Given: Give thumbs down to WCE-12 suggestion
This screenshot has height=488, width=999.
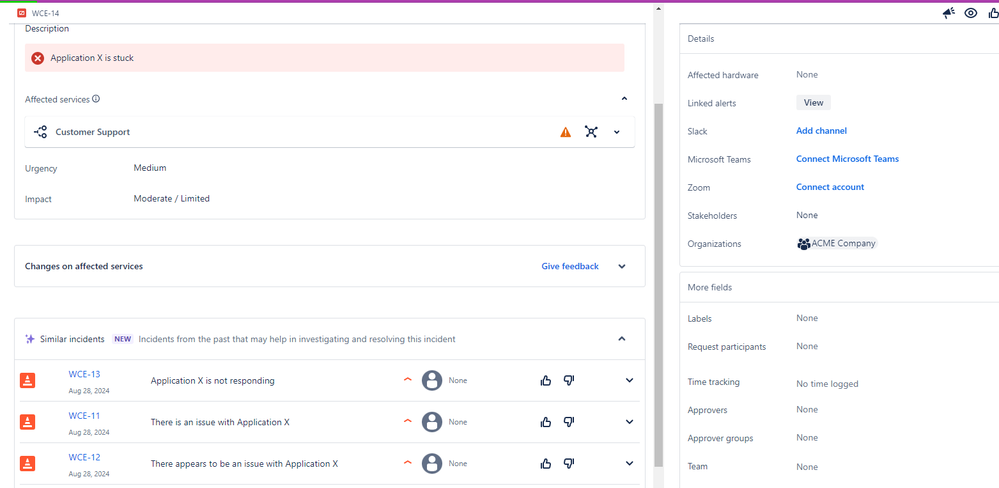Looking at the screenshot, I should pyautogui.click(x=569, y=463).
